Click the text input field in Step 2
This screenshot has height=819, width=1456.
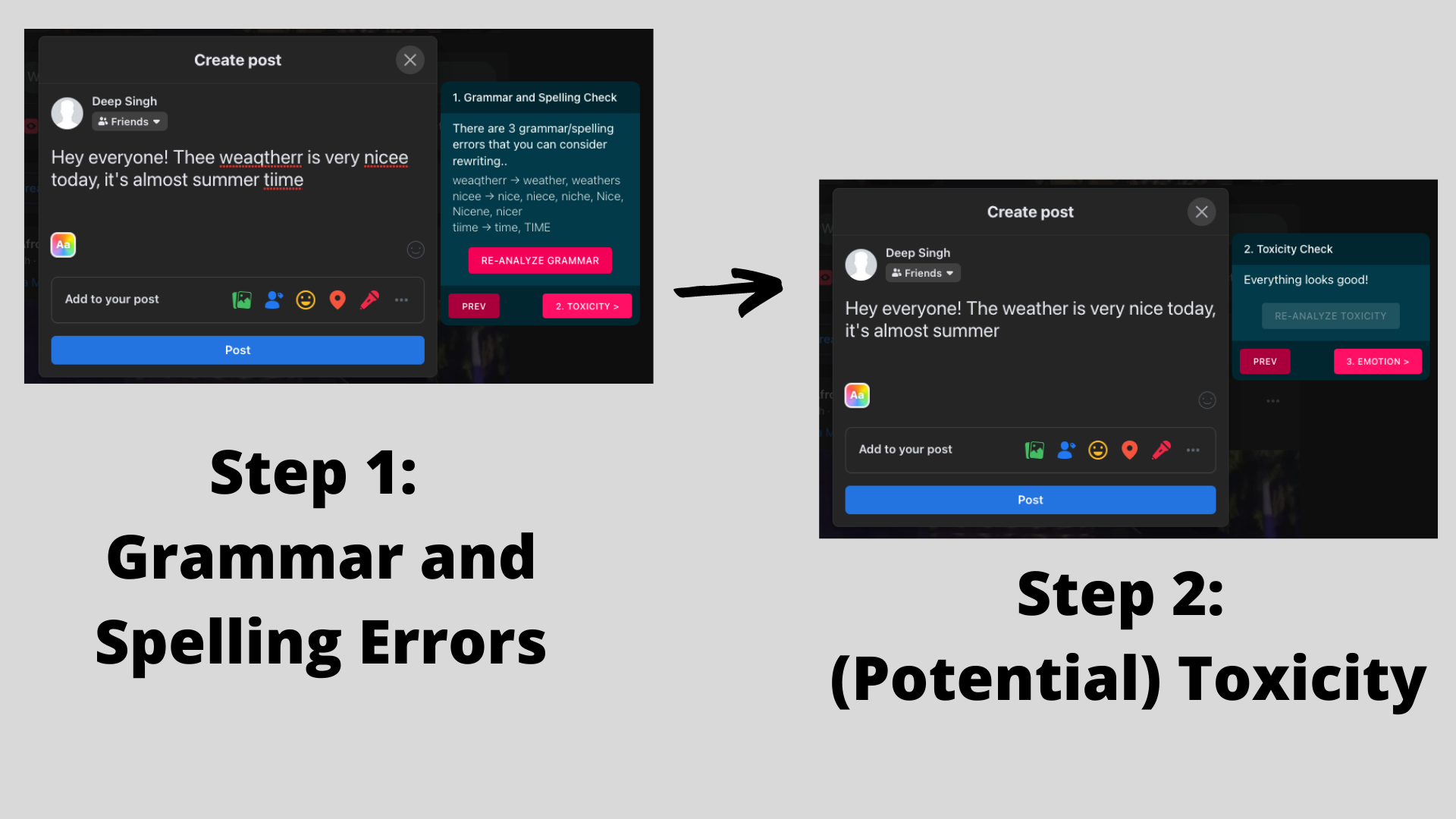click(x=1029, y=320)
